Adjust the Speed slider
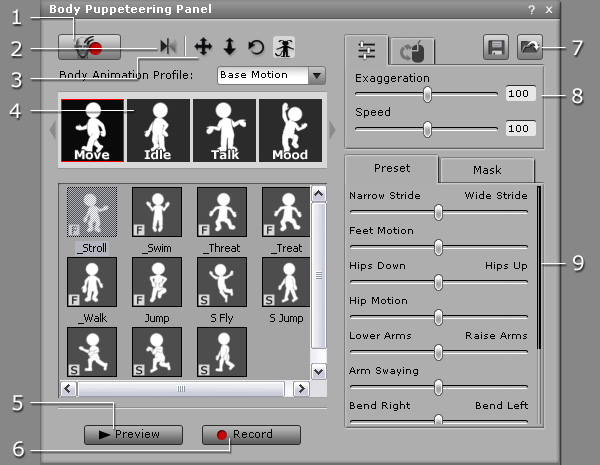This screenshot has width=600, height=465. click(x=427, y=129)
